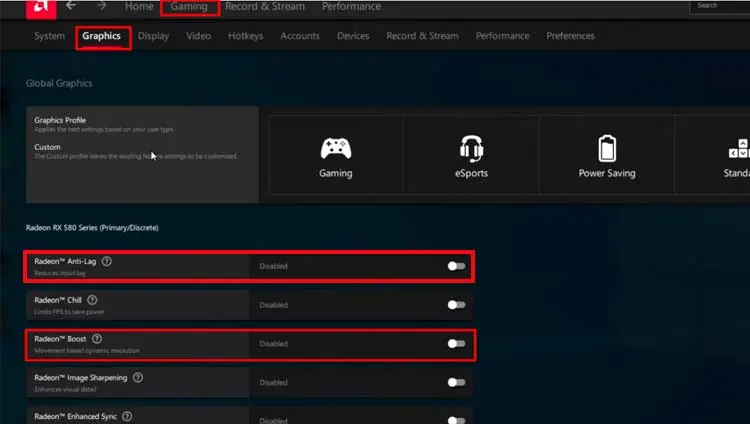The image size is (750, 424).
Task: Click the Radeon Chill label
Action: 58,300
